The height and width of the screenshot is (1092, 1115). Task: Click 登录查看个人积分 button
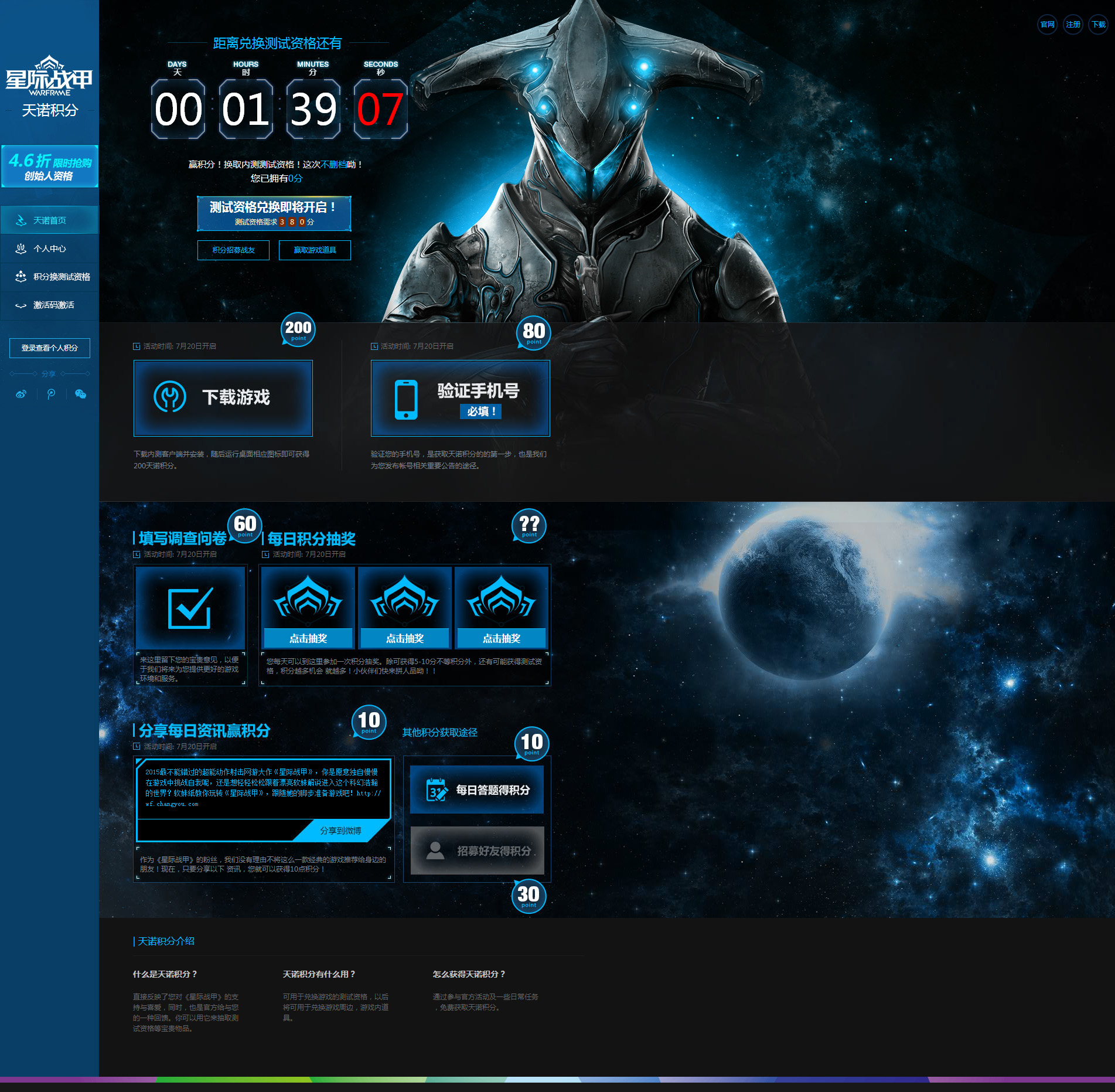tap(50, 348)
